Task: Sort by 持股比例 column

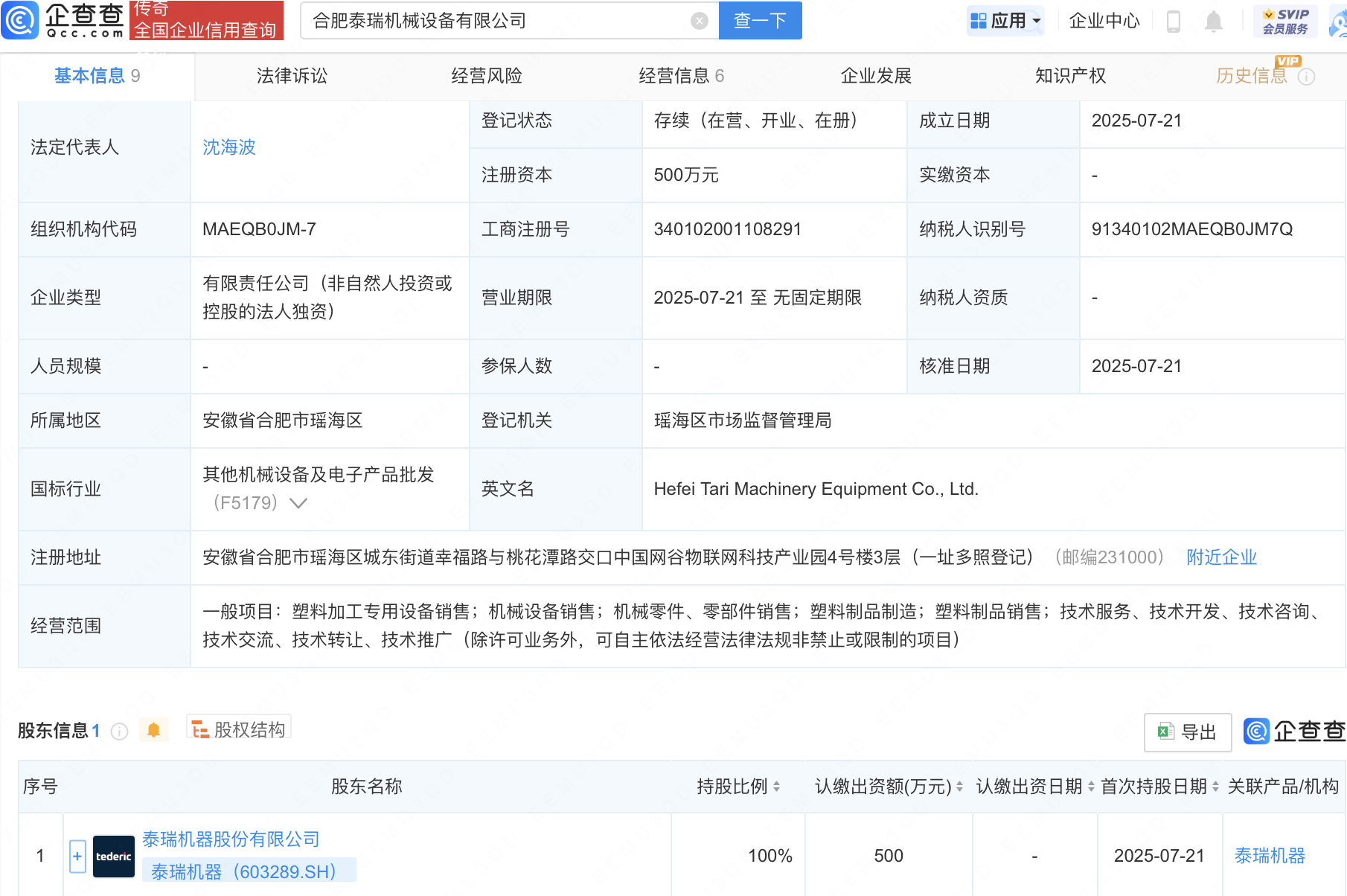Action: [x=776, y=787]
